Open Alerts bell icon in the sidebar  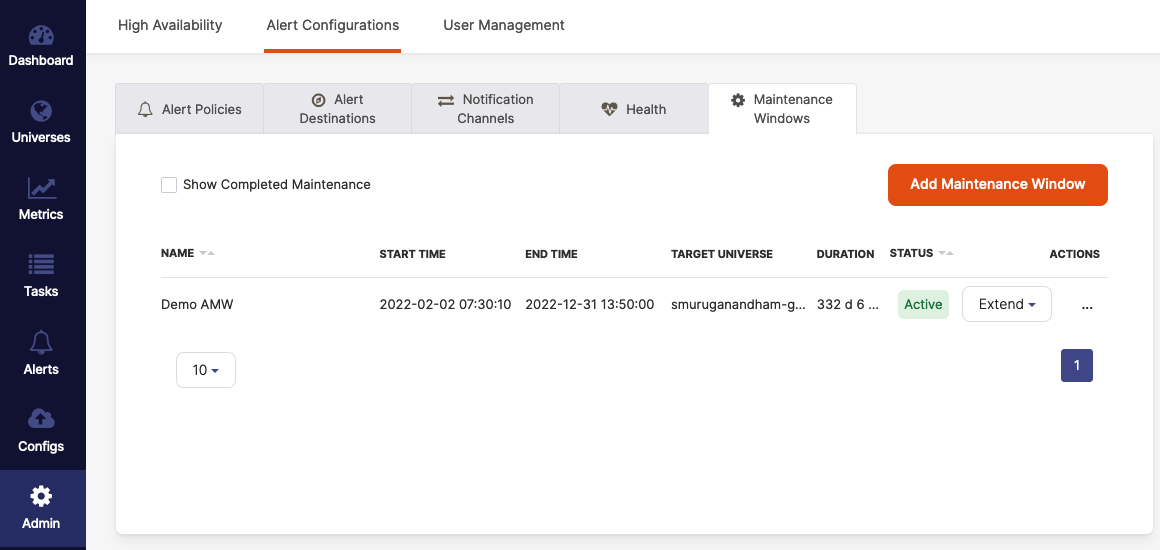coord(41,344)
